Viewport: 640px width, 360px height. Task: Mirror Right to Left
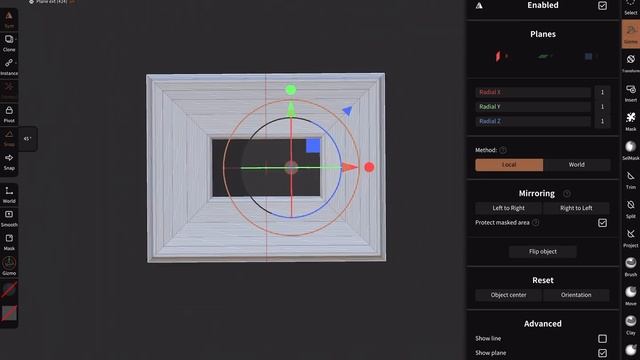[x=576, y=208]
